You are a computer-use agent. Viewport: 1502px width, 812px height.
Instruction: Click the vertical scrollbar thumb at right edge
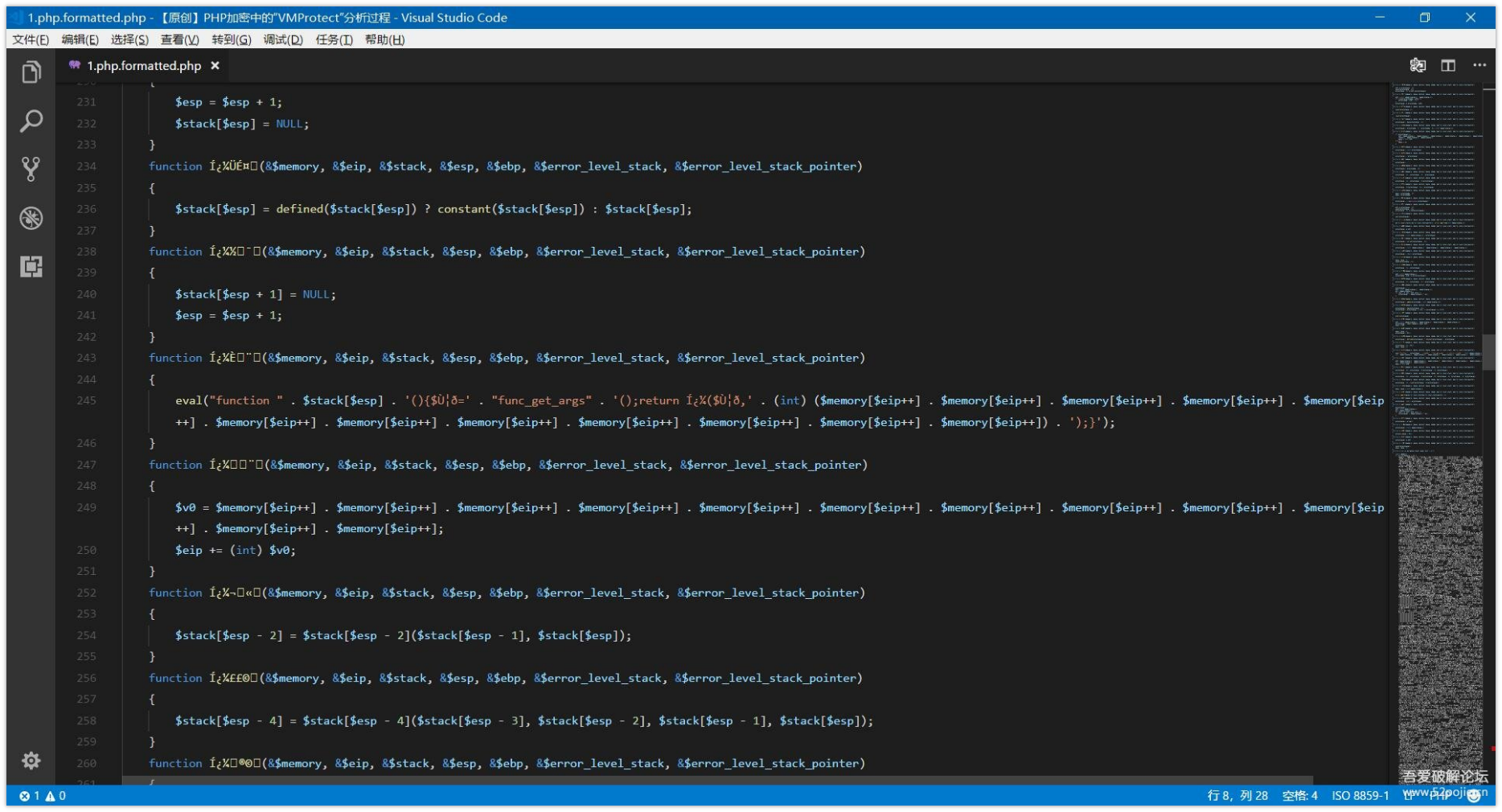point(1488,351)
